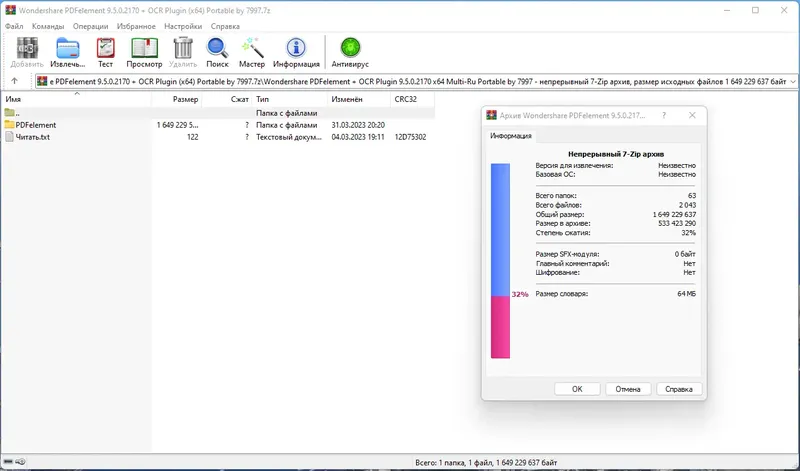800x471 pixels.
Task: Click the dialog's archive title icon
Action: [491, 115]
